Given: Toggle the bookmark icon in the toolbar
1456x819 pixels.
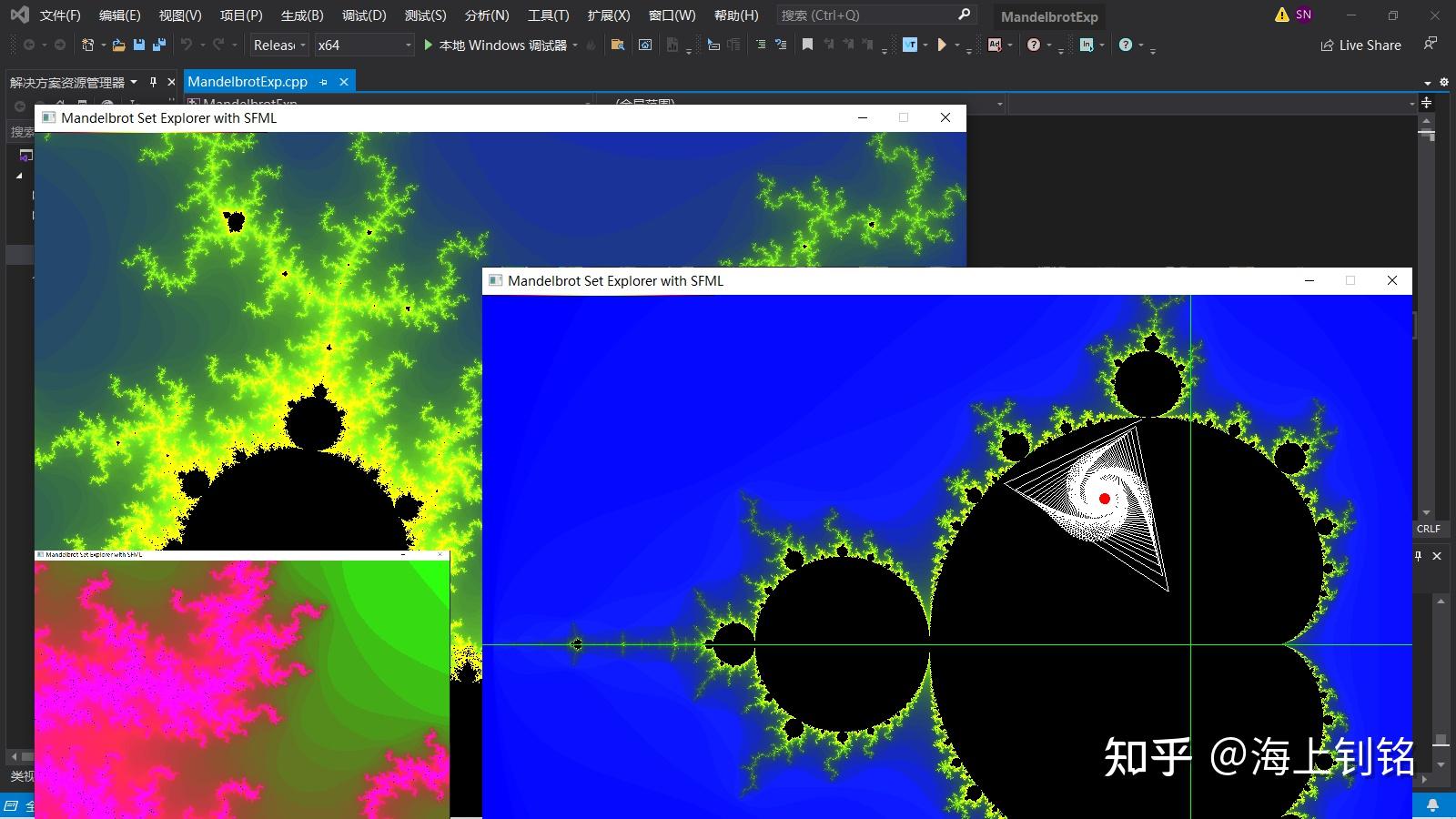Looking at the screenshot, I should pos(807,45).
